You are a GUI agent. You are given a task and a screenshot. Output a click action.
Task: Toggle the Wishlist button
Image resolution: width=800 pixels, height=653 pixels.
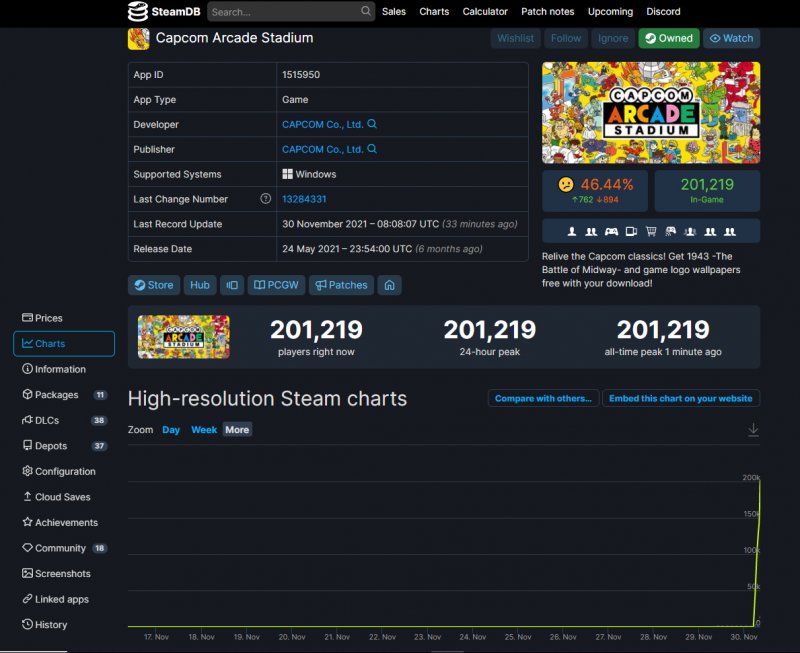click(x=516, y=38)
